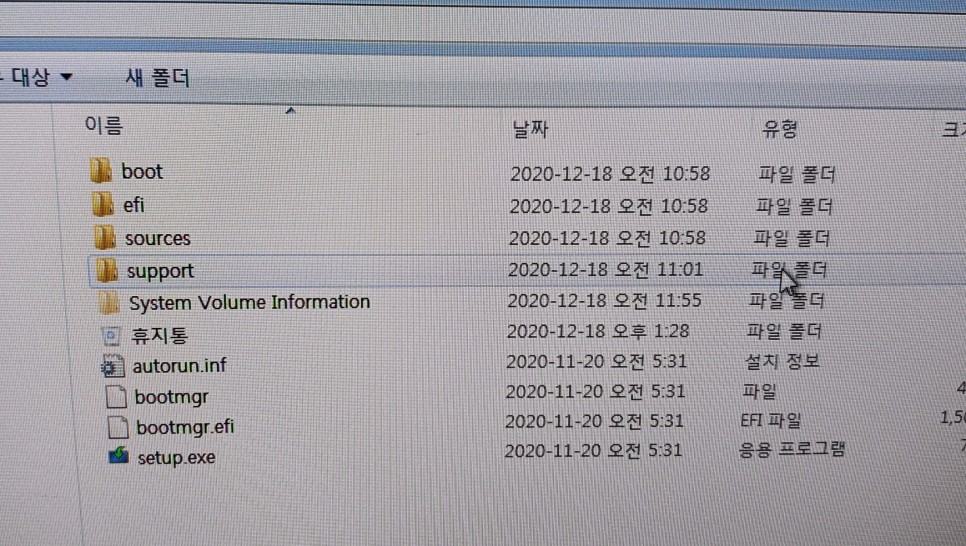This screenshot has width=966, height=546.
Task: Click the 새 폴더 button
Action: pyautogui.click(x=157, y=78)
